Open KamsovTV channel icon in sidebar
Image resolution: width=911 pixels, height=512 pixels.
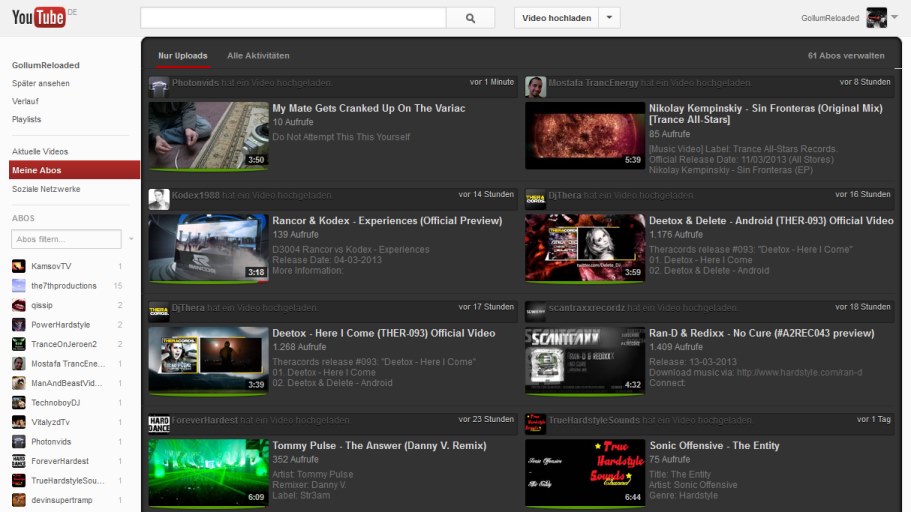pos(19,266)
